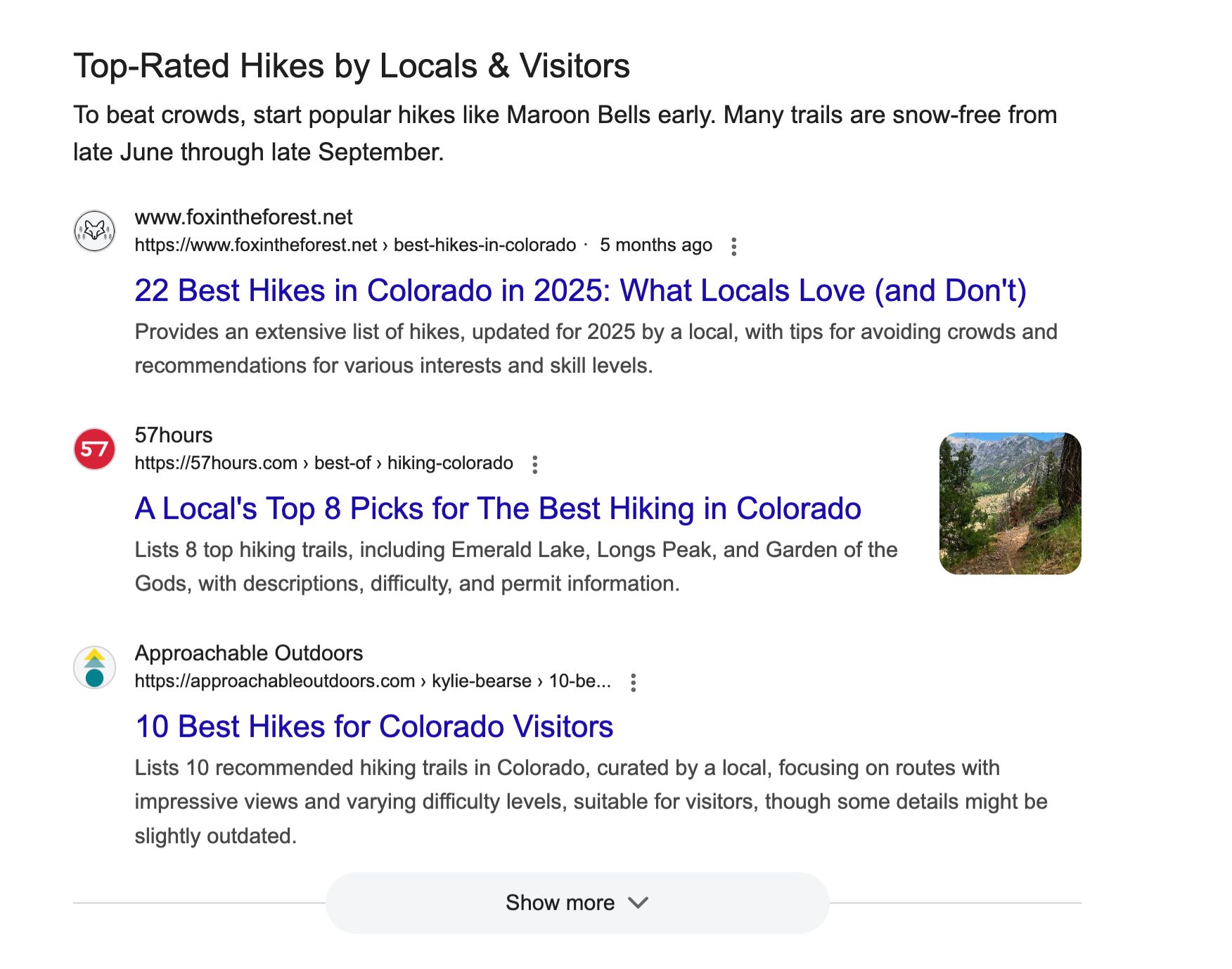Viewport: 1232px width, 969px height.
Task: Open the 22 Best Hikes in Colorado article
Action: coord(581,289)
